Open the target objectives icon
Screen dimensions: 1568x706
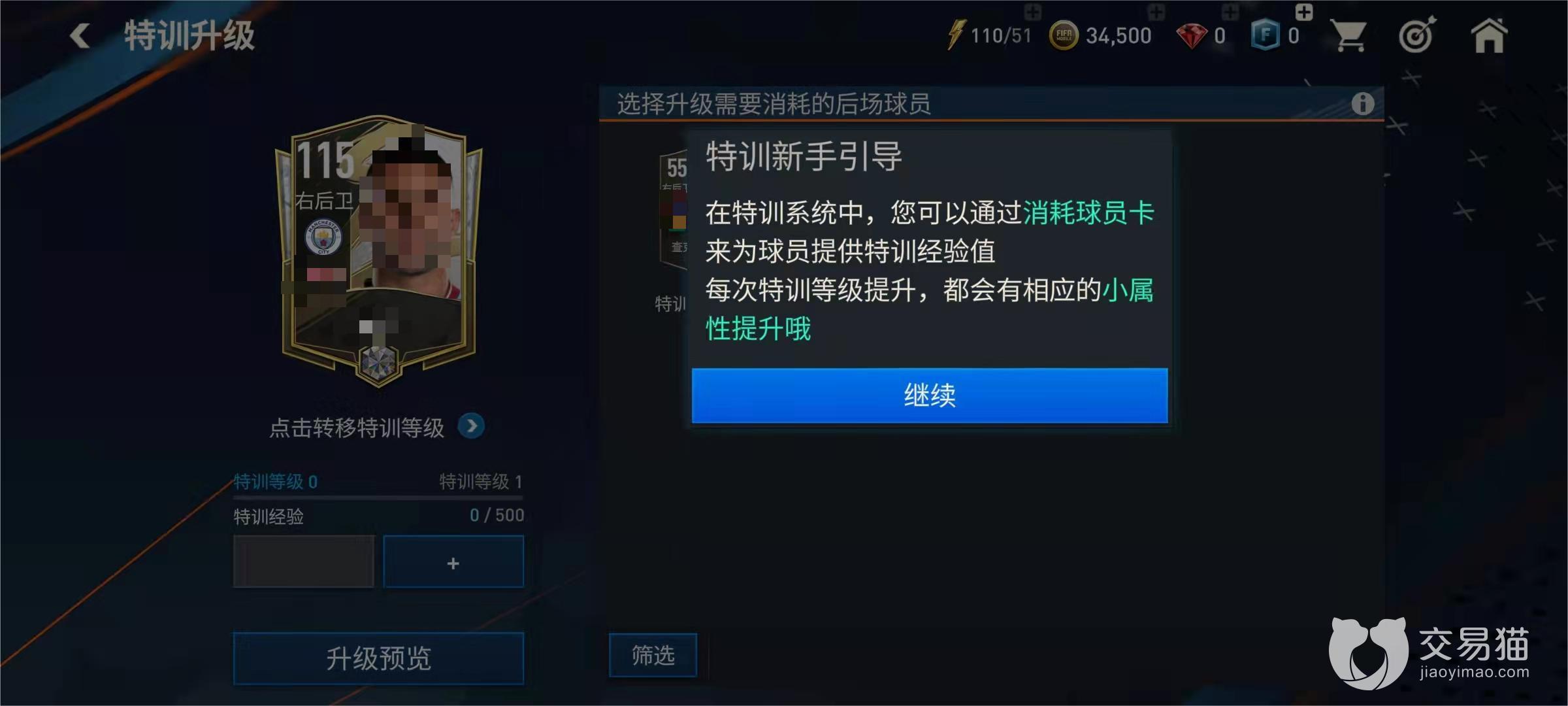[x=1418, y=34]
